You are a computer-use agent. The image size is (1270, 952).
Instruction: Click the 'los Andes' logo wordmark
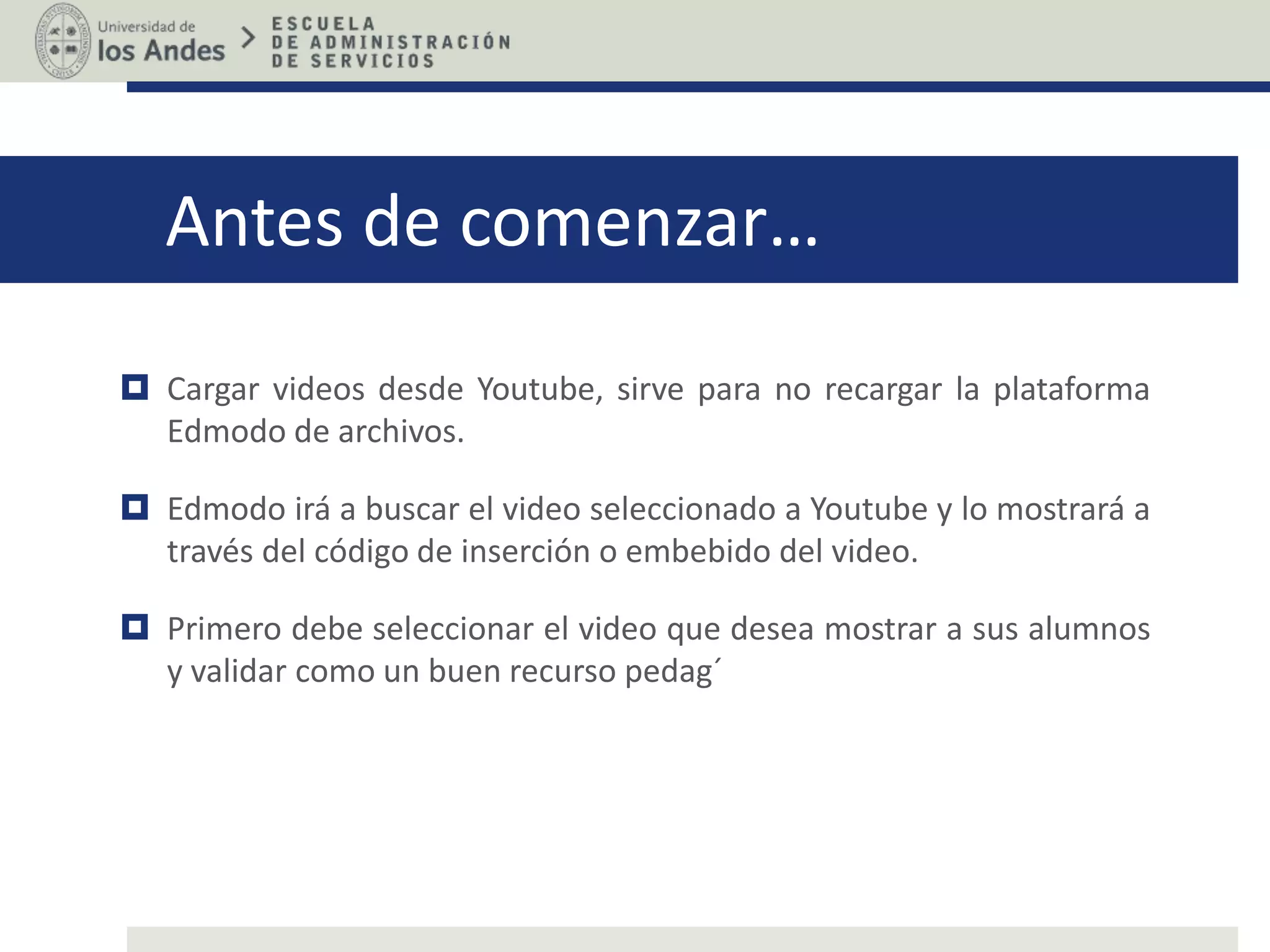coord(161,51)
